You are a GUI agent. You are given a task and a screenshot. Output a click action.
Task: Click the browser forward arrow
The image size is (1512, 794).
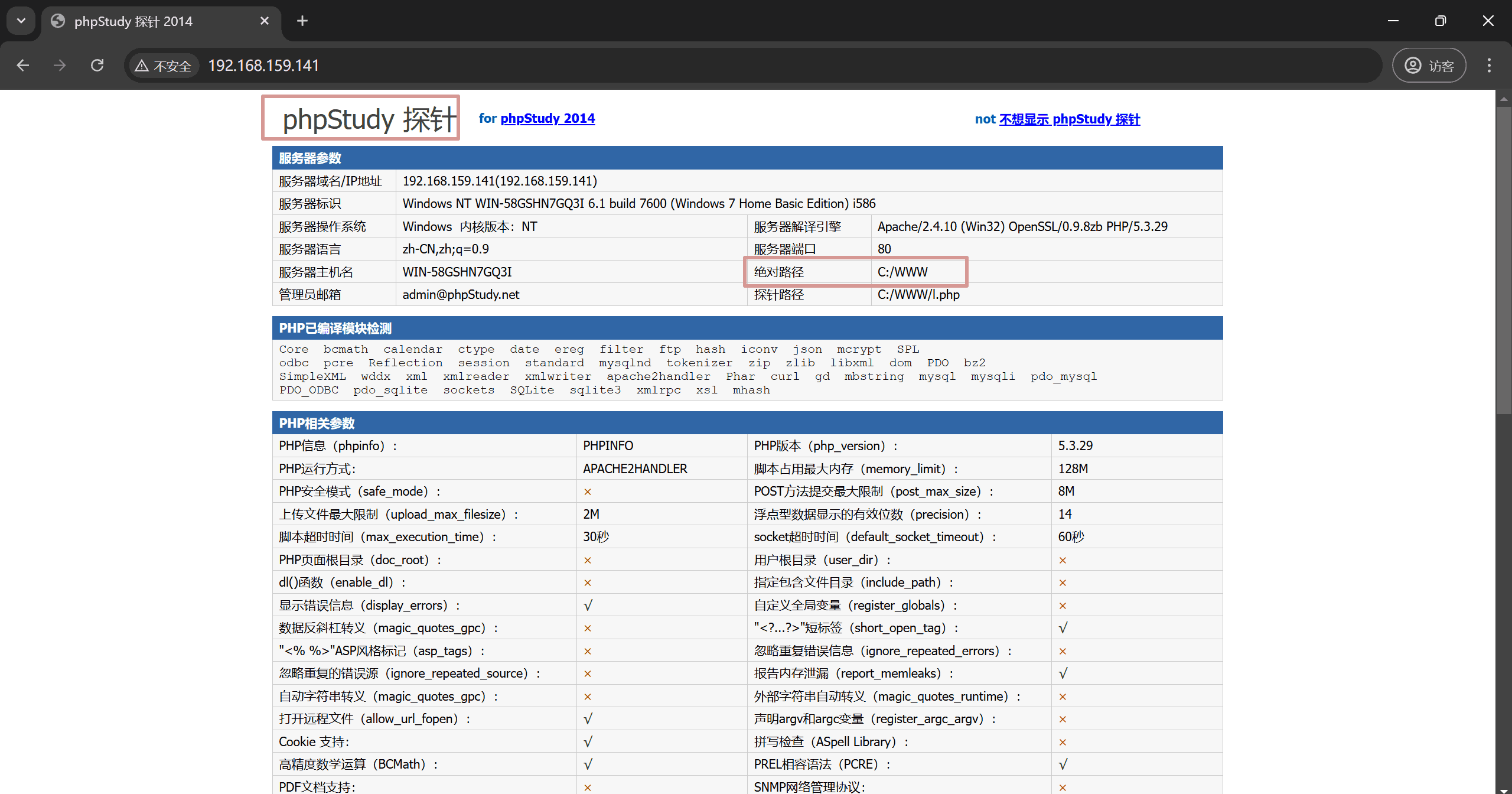point(60,65)
